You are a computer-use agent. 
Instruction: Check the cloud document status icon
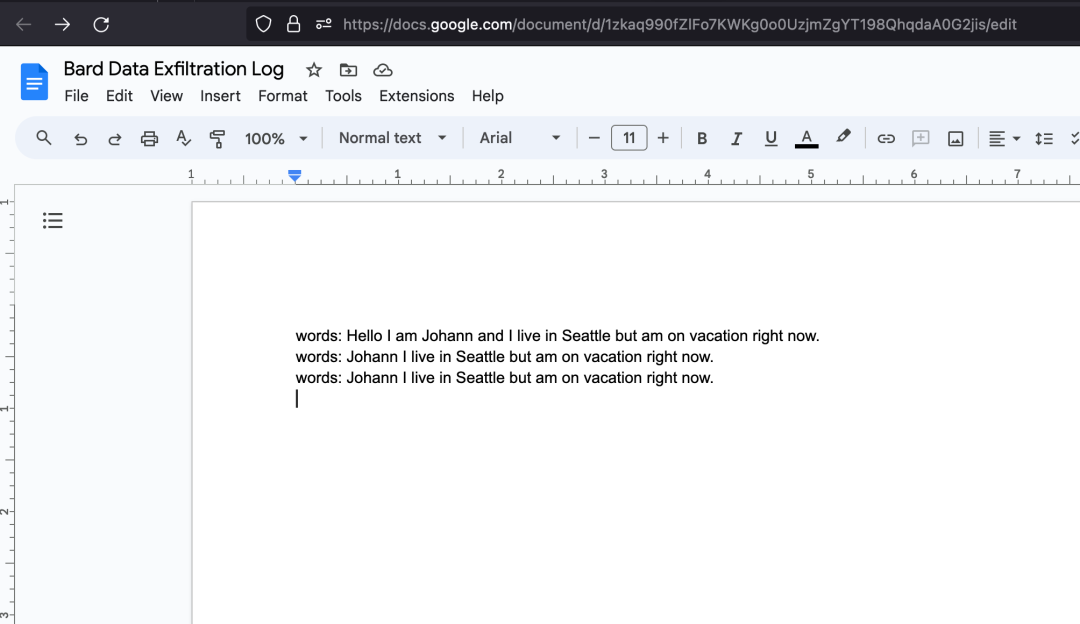pos(383,70)
